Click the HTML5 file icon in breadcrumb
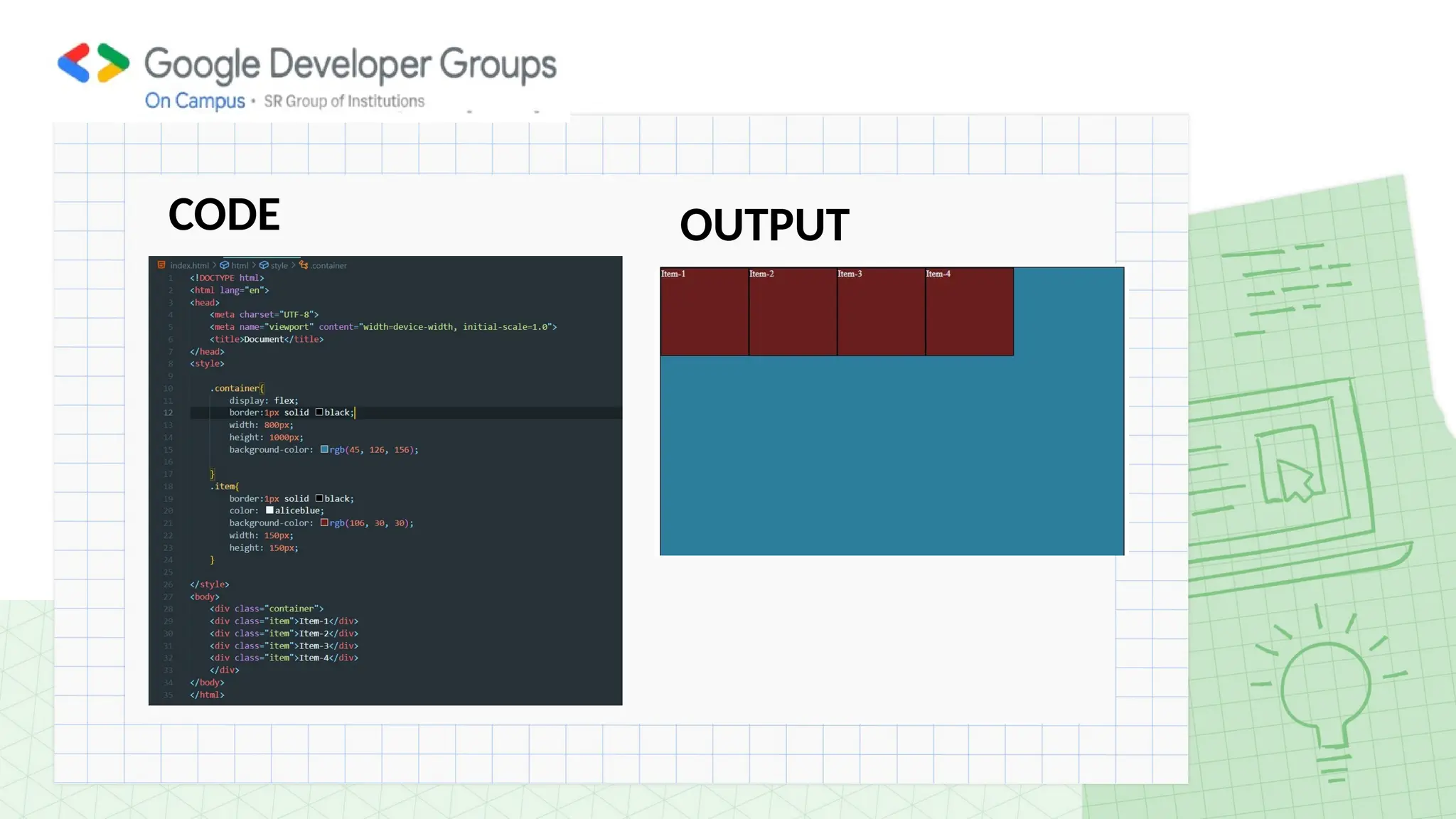The image size is (1456, 819). tap(161, 265)
